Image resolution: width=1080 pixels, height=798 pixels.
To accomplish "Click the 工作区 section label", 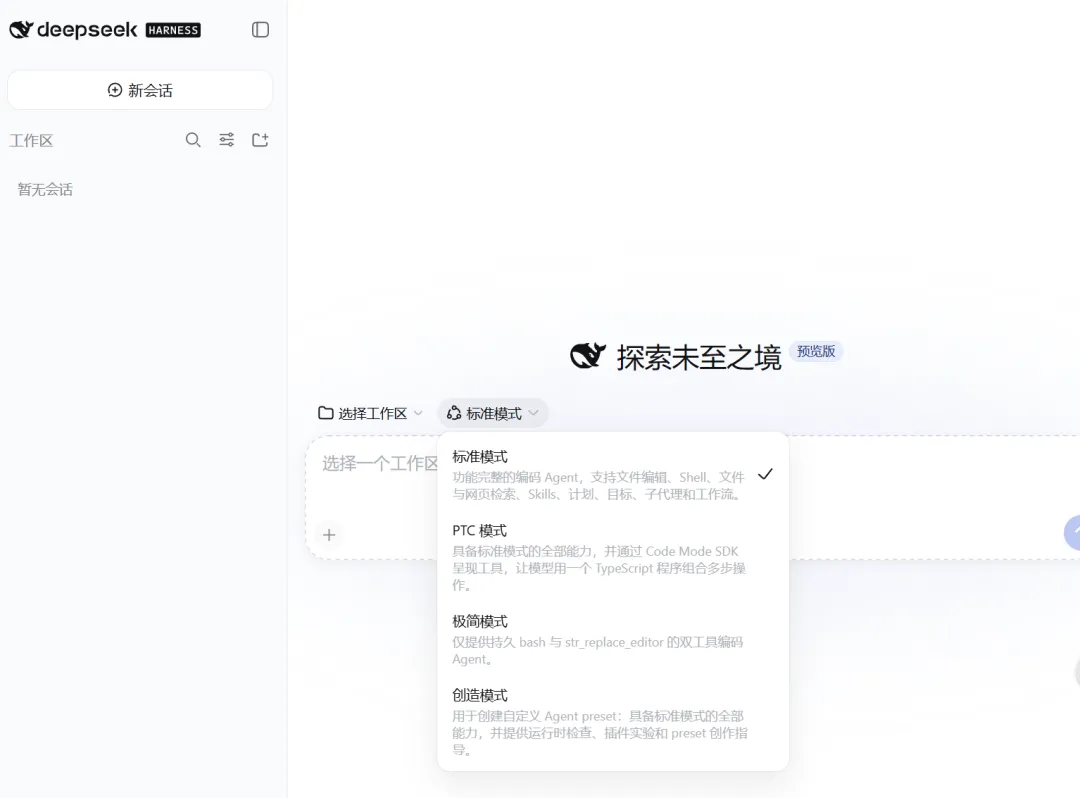I will pos(31,141).
